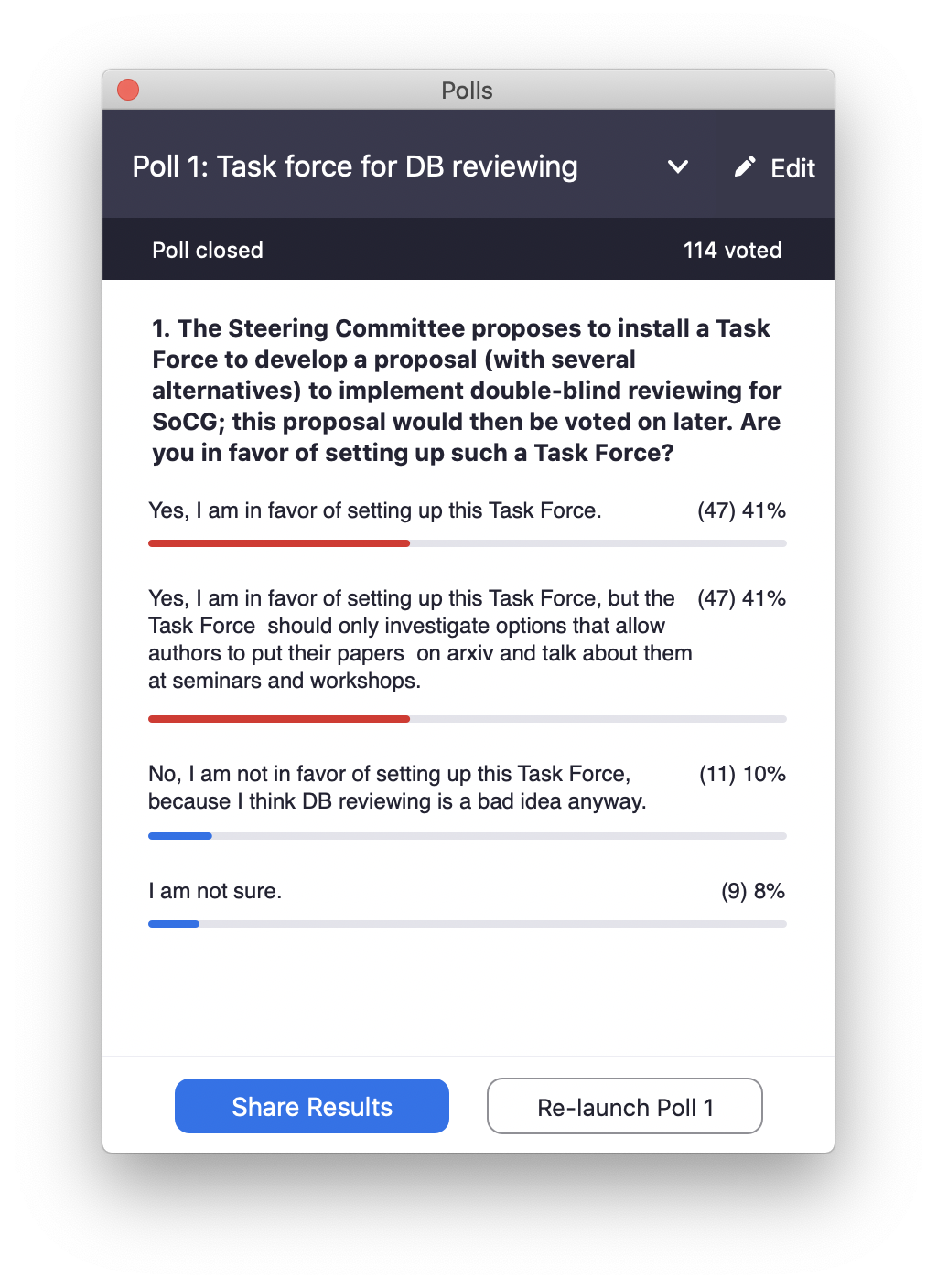Click the first 'Yes' answer result bar

tap(468, 543)
